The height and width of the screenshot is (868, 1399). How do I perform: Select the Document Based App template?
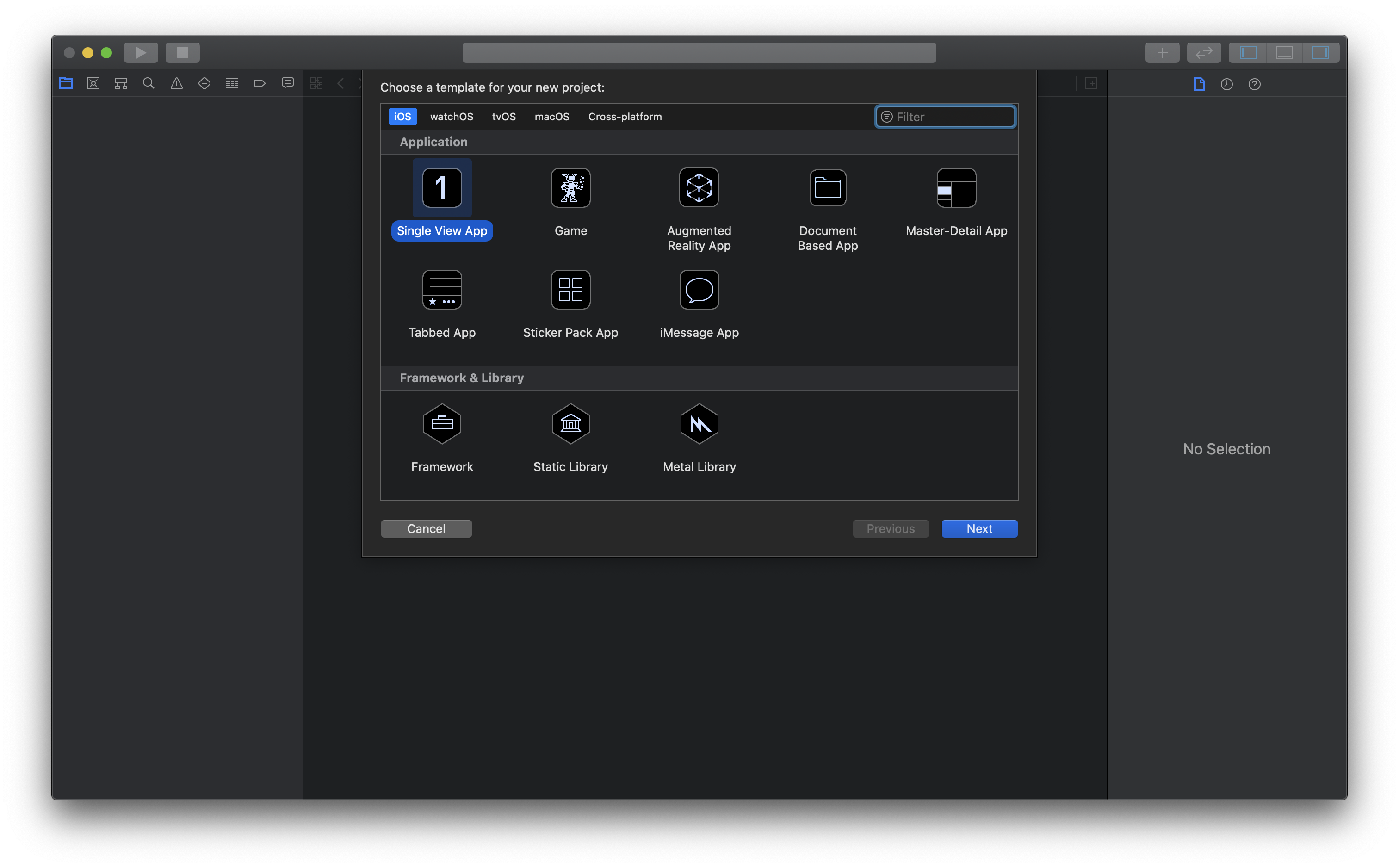point(827,188)
